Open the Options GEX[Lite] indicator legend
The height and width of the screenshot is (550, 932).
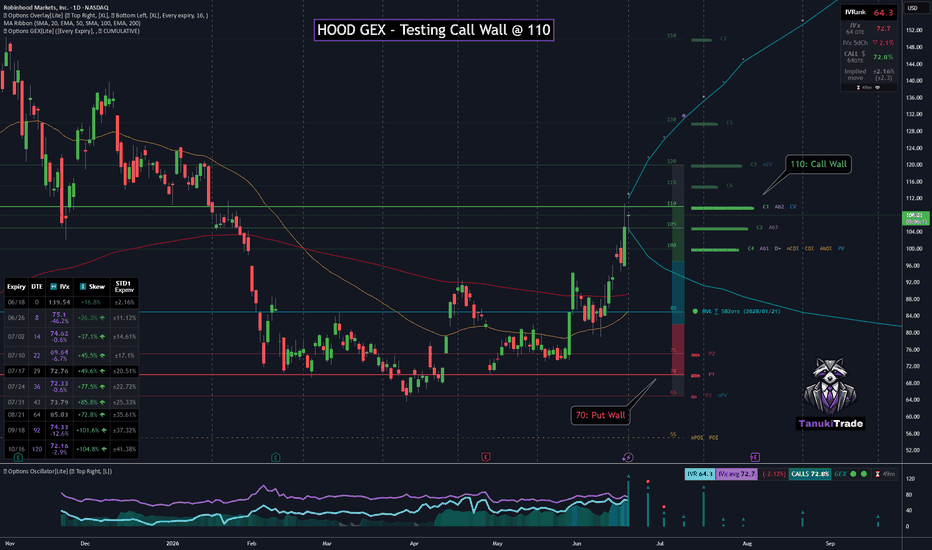(71, 31)
